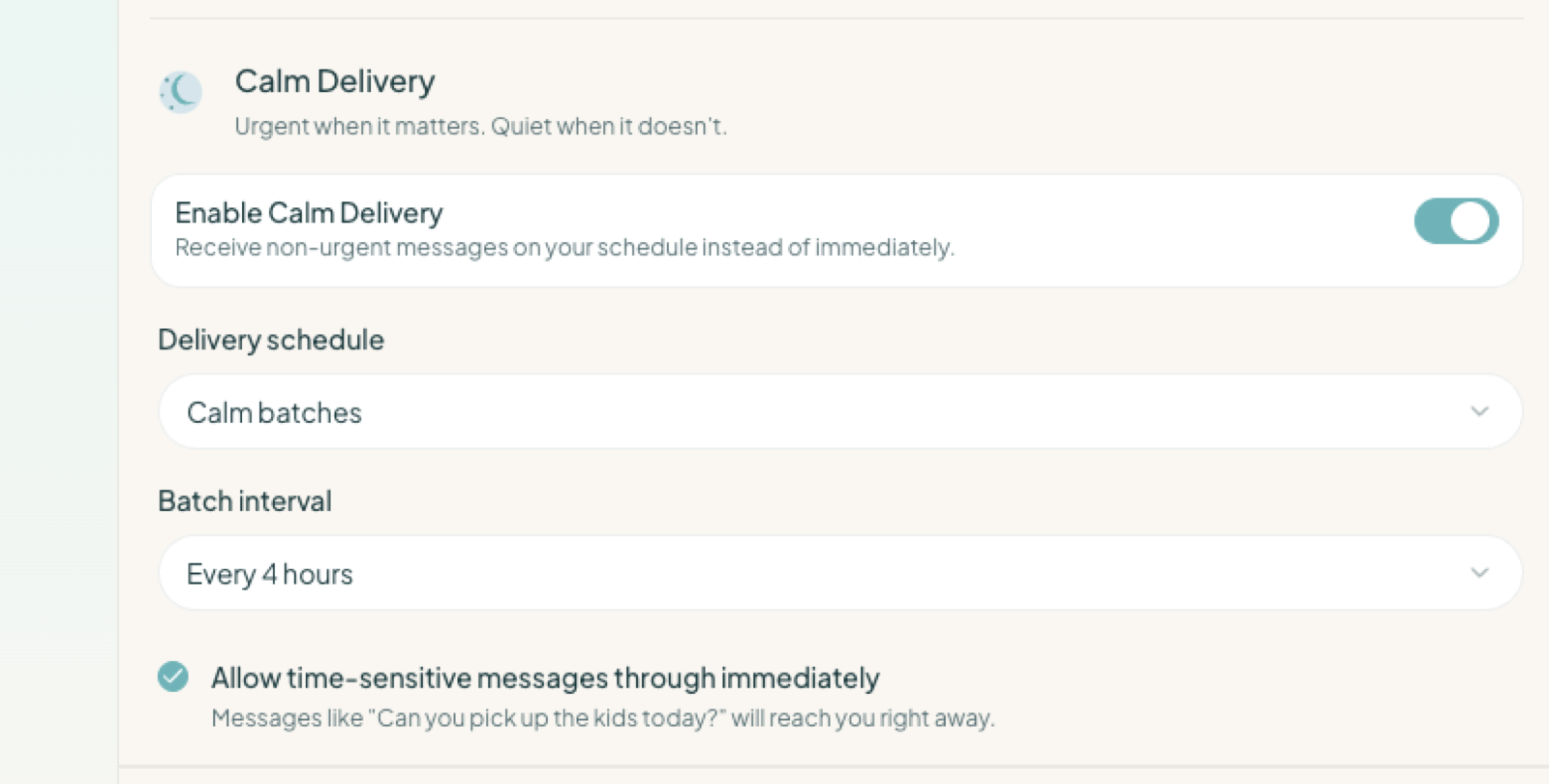Click the toggle knob on Calm Delivery switch

point(1472,221)
